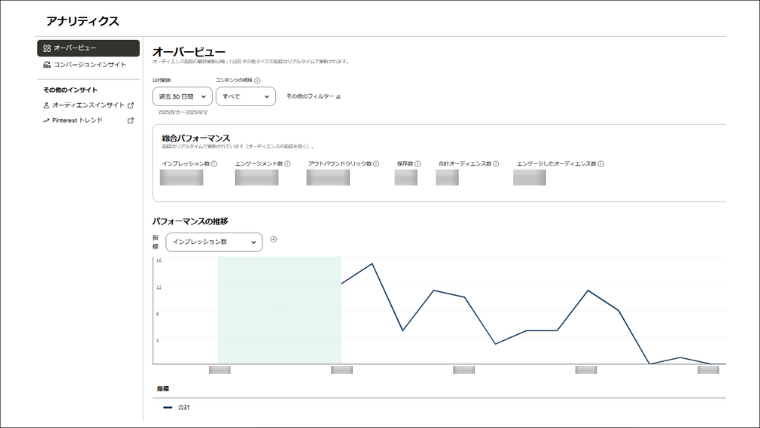Screen dimensions: 760x428
Task: Click info icon beside 保存数 metric
Action: pos(418,164)
